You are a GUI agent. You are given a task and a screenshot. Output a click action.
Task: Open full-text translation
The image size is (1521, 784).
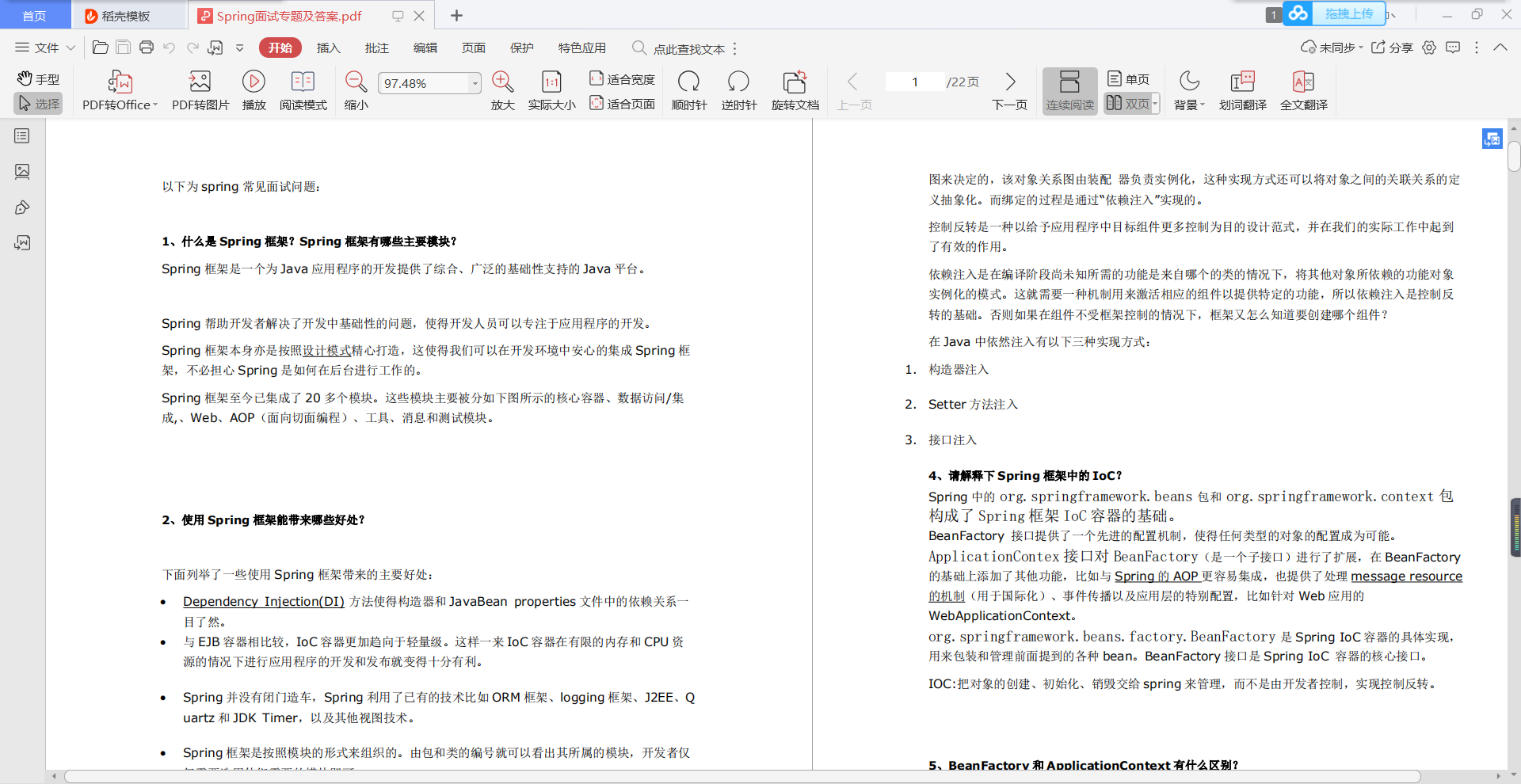point(1303,90)
